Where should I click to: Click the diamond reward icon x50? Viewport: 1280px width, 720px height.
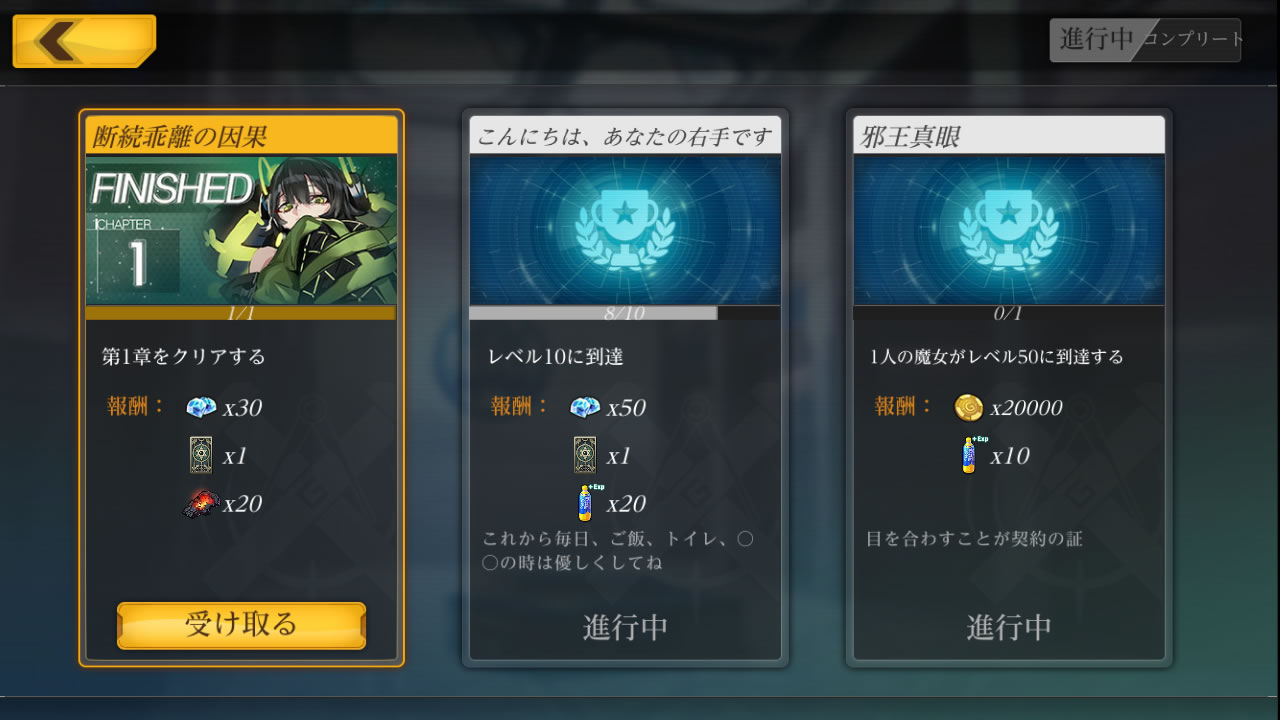click(x=585, y=407)
